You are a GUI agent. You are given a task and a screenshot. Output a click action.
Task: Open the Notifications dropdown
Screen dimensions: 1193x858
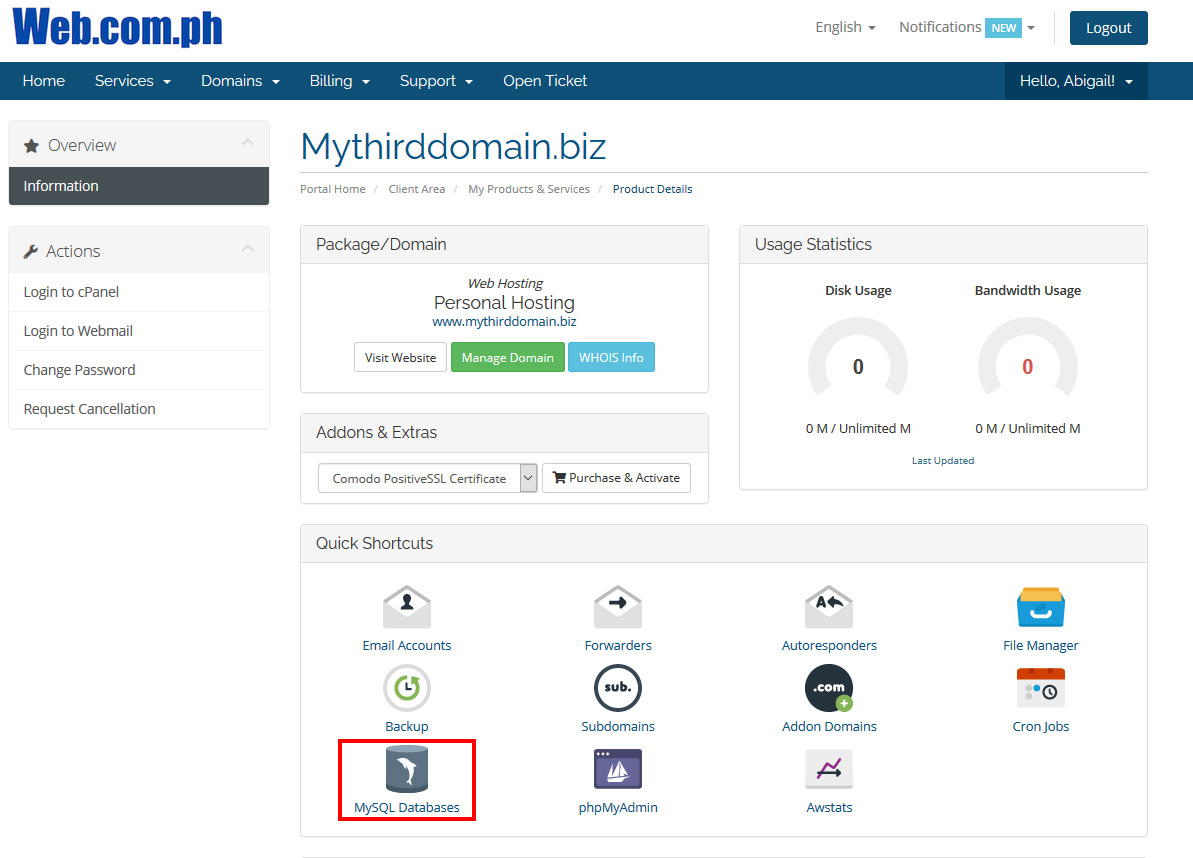[967, 27]
